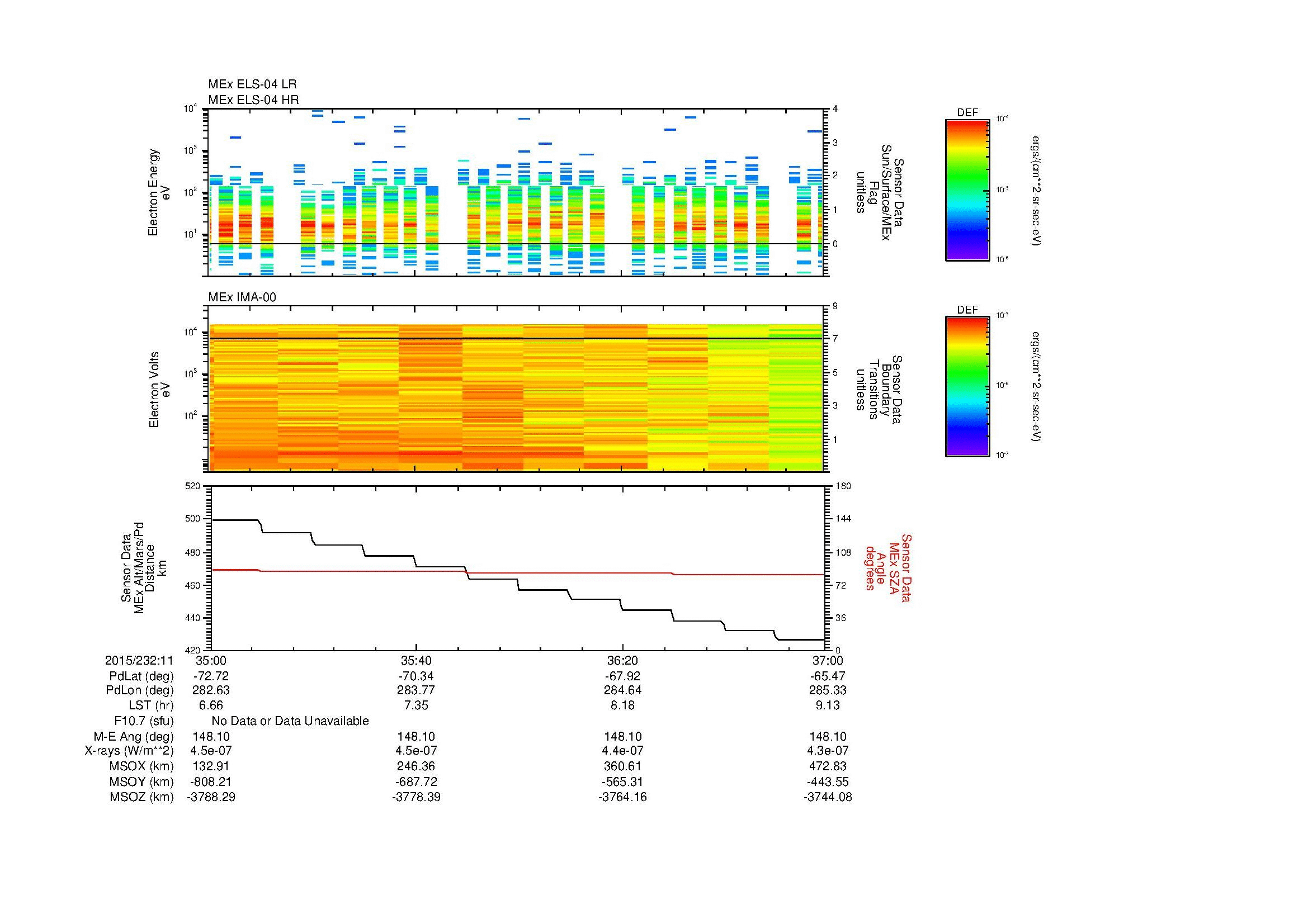This screenshot has height=924, width=1308.
Task: Click the PdLon value '285.33'
Action: pyautogui.click(x=828, y=690)
